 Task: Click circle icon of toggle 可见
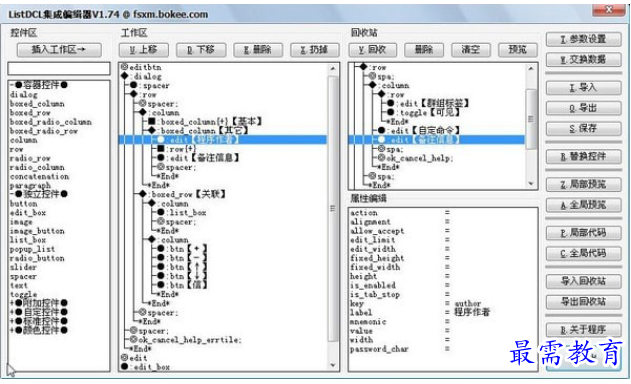click(x=390, y=112)
